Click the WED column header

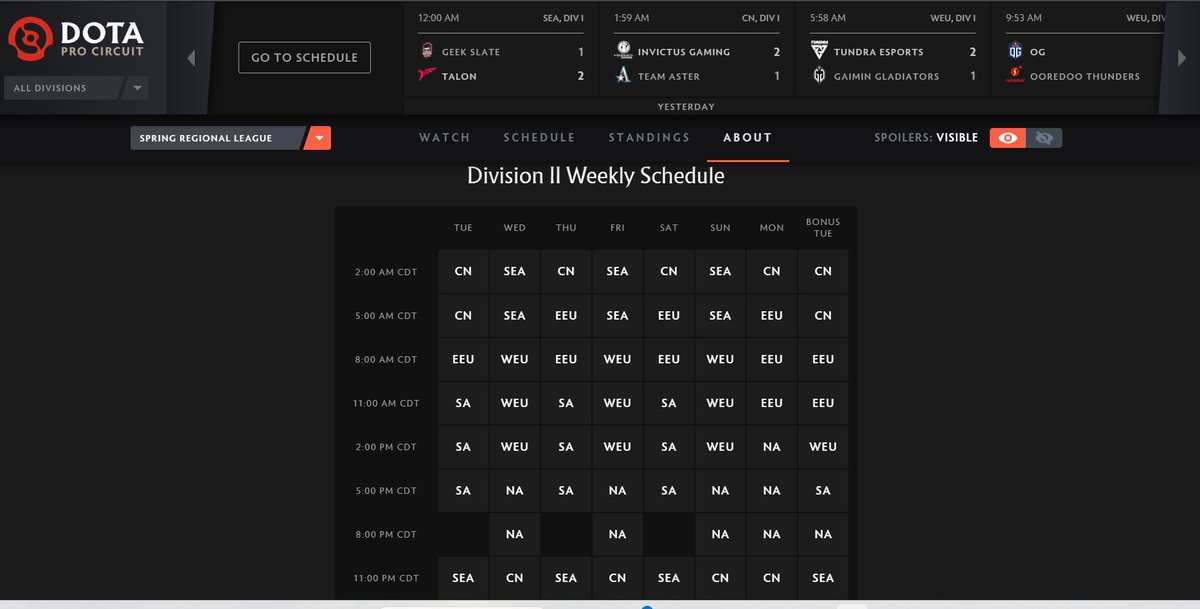pos(514,228)
